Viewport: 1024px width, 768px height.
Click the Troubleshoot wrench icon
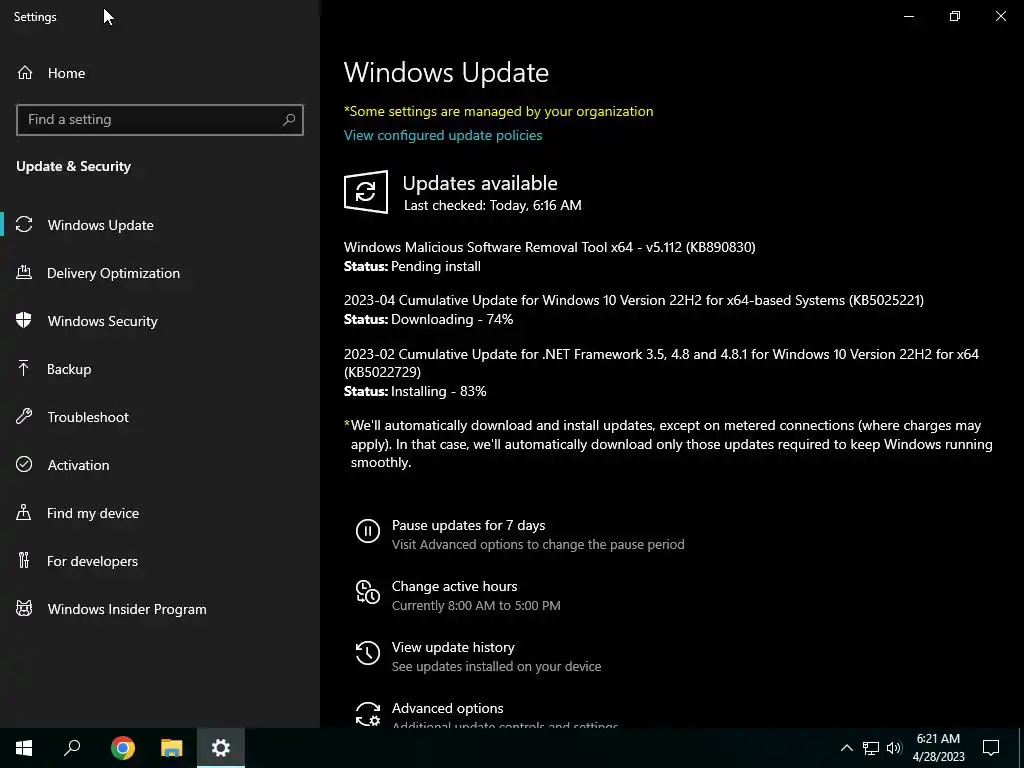[24, 417]
